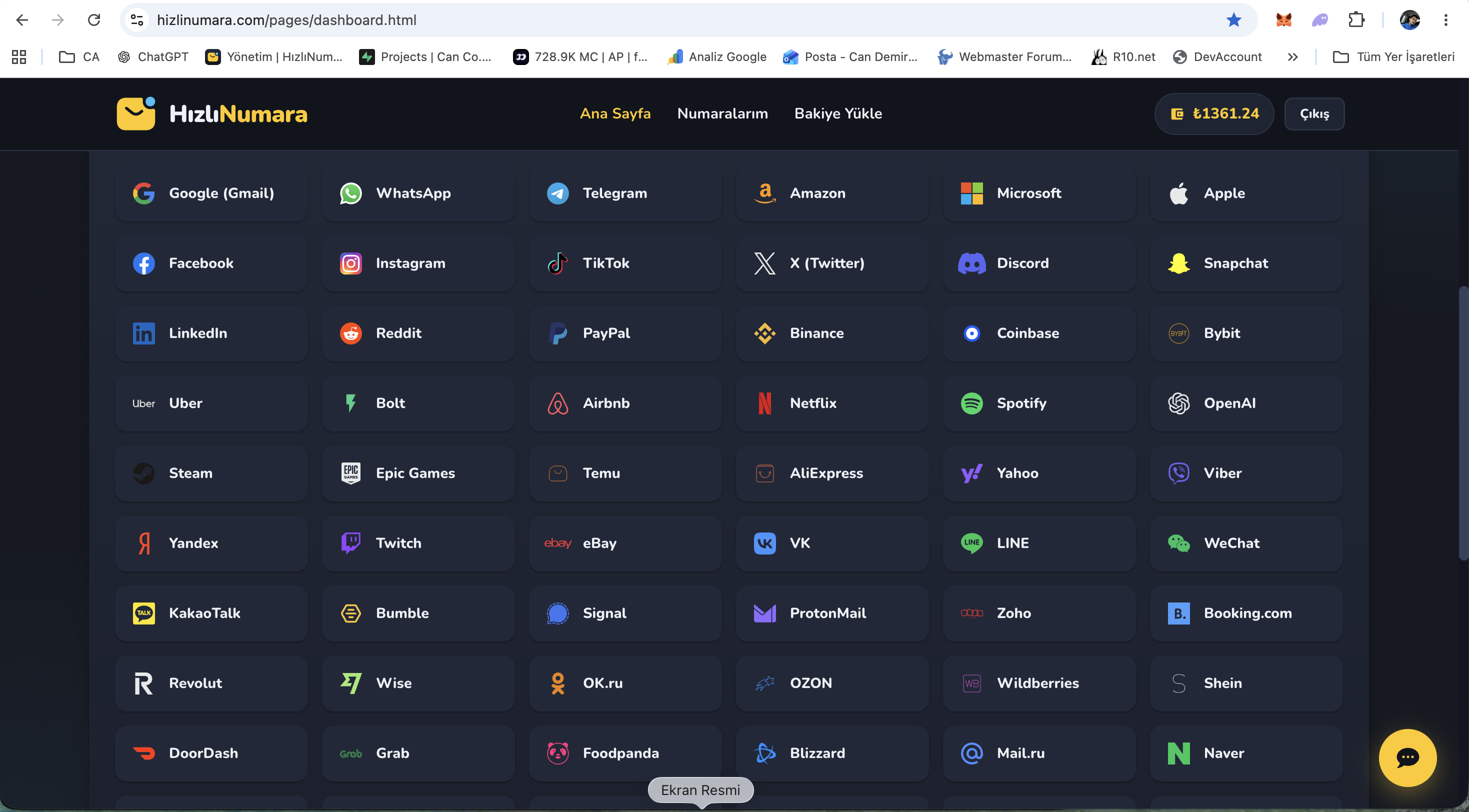Select the Foodpanda service card
Viewport: 1469px width, 812px height.
click(625, 754)
